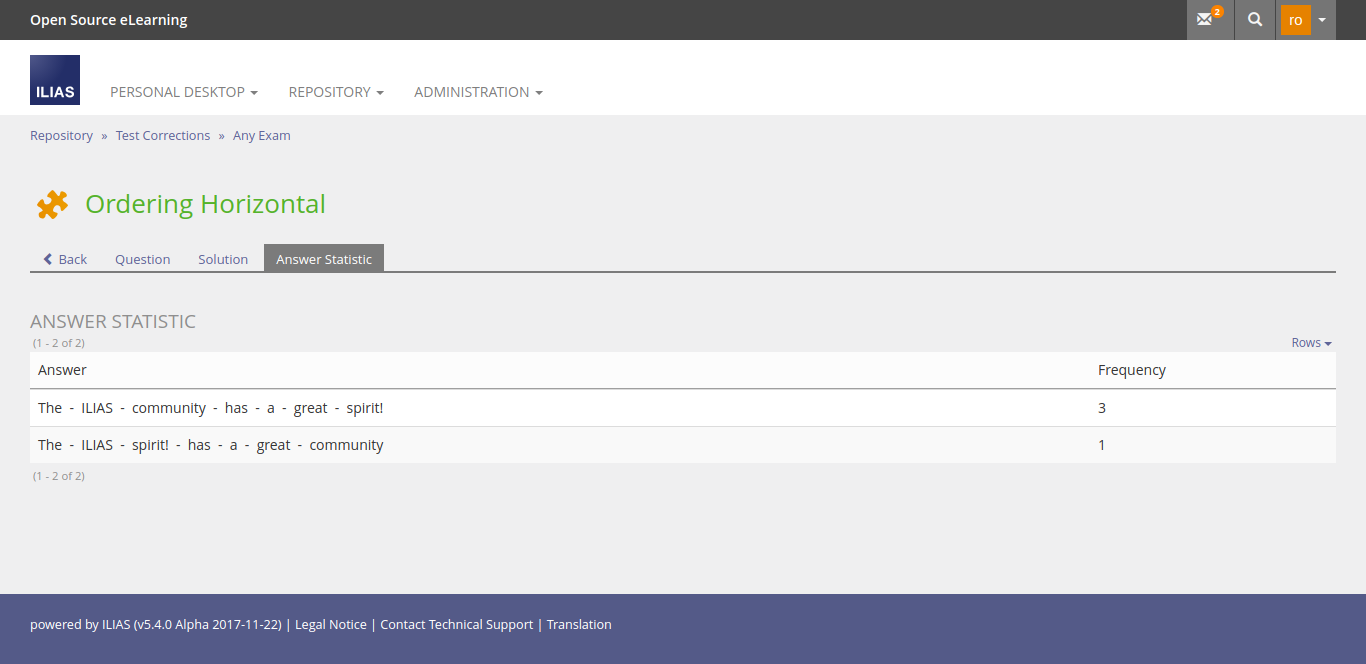The width and height of the screenshot is (1366, 664).
Task: Open Test Corrections breadcrumb link
Action: (163, 135)
